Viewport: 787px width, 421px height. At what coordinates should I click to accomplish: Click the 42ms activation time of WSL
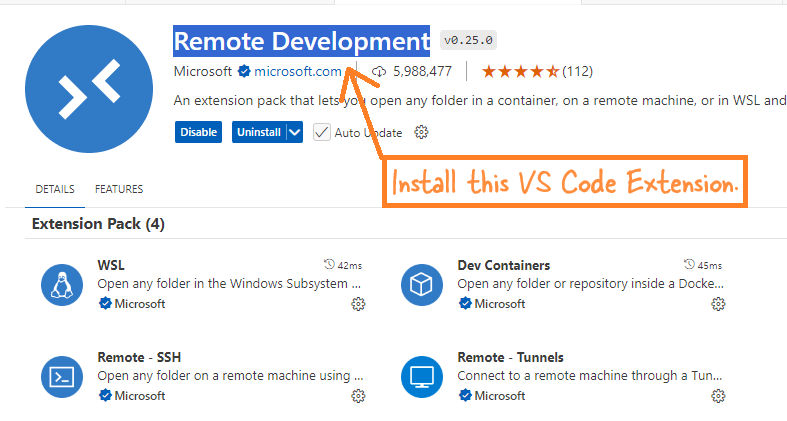click(x=350, y=265)
